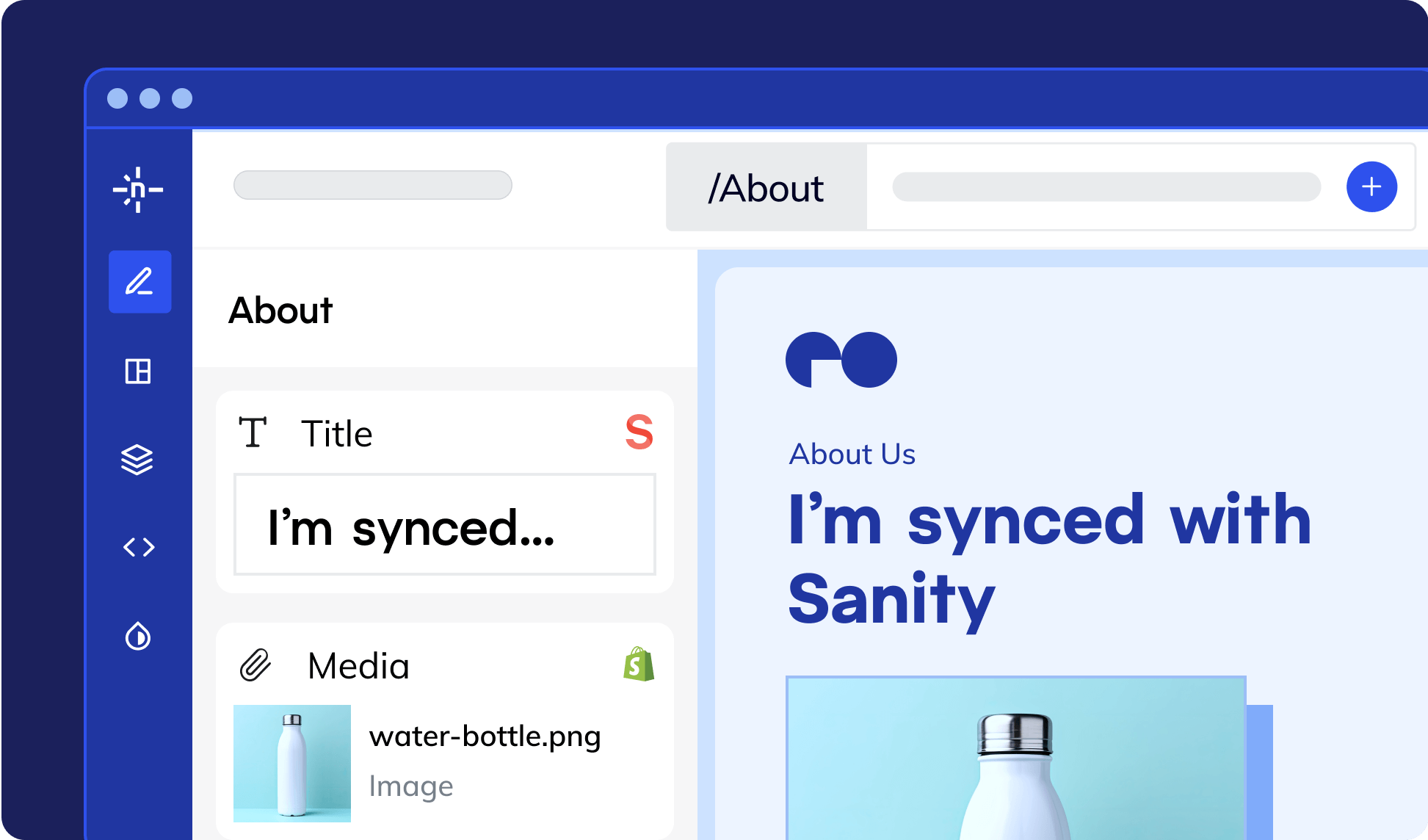Open the layout panels icon in sidebar

tap(138, 372)
